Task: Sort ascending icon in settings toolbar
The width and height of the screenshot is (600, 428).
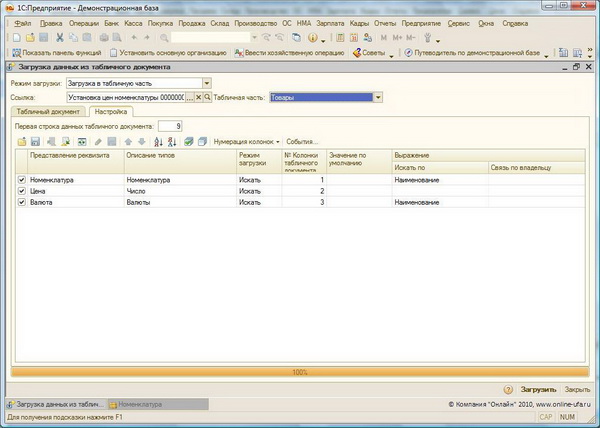Action: pyautogui.click(x=158, y=142)
